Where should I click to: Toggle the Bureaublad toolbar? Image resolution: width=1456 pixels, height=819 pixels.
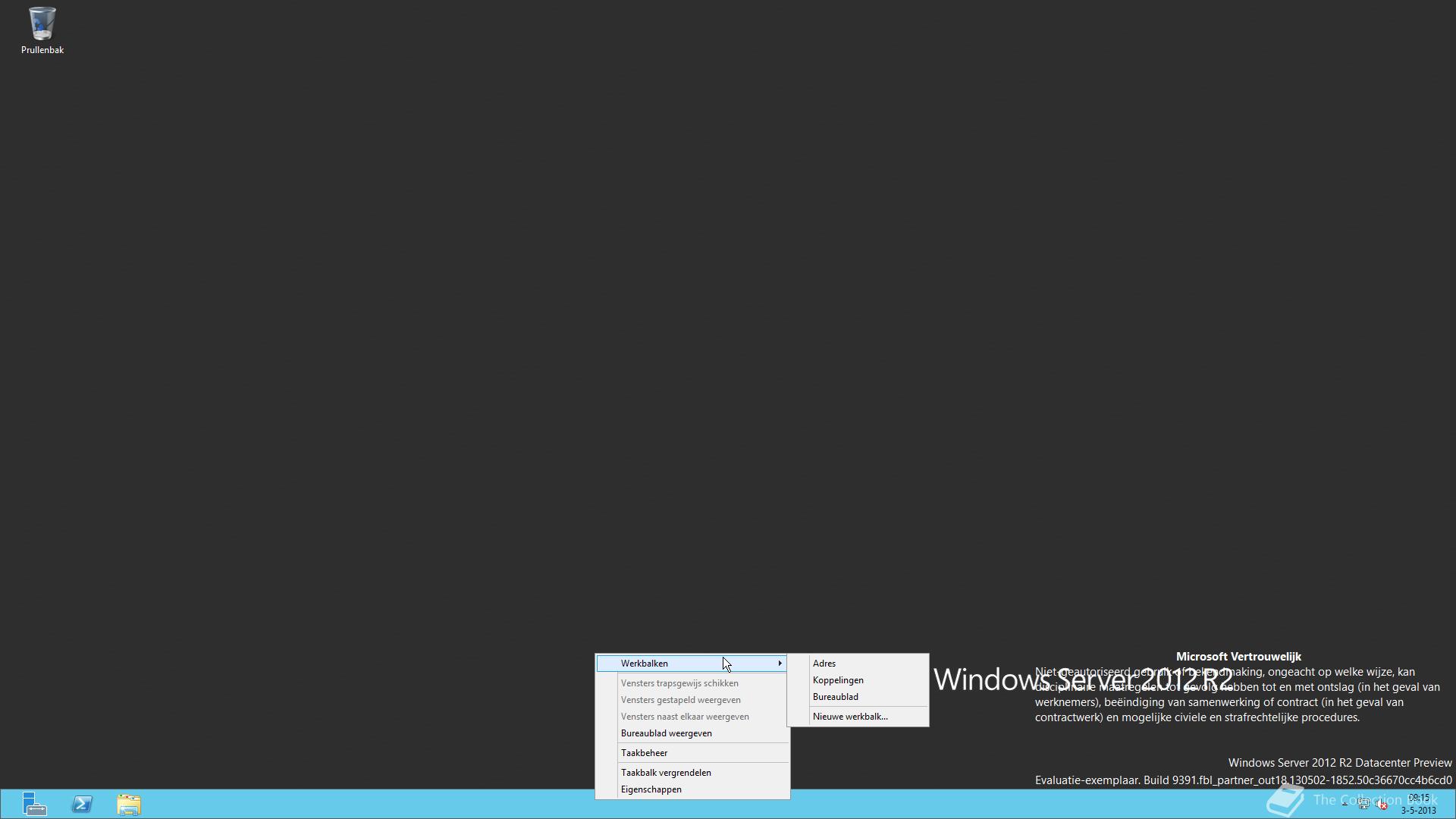(835, 697)
